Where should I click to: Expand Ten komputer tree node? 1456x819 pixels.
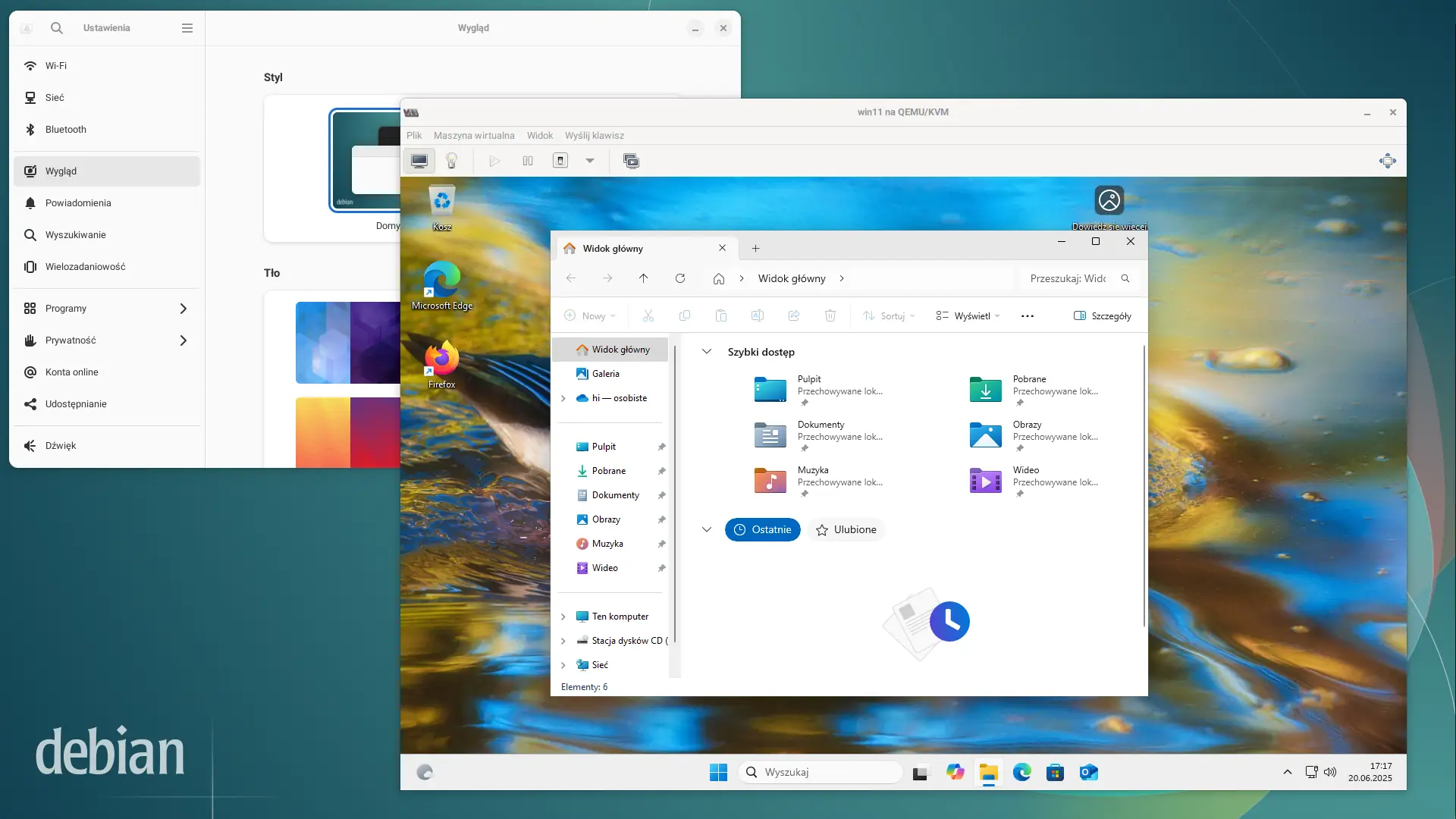pos(563,617)
